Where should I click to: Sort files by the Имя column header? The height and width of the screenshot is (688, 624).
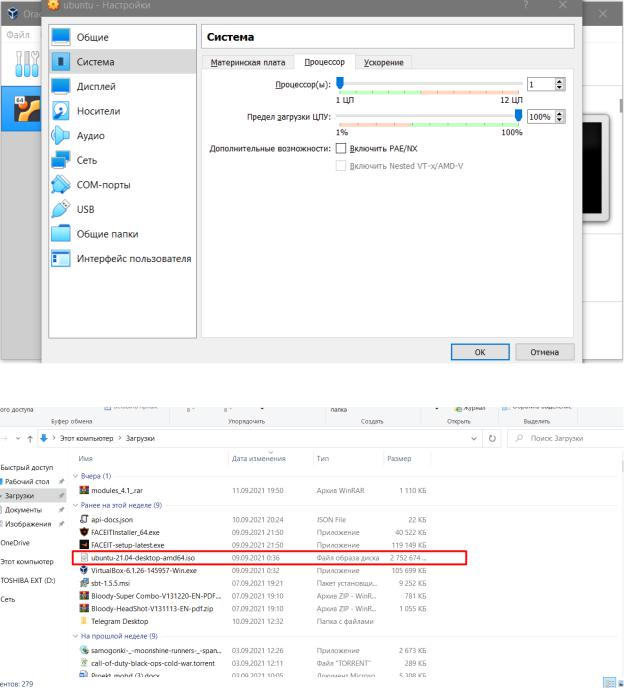point(86,458)
